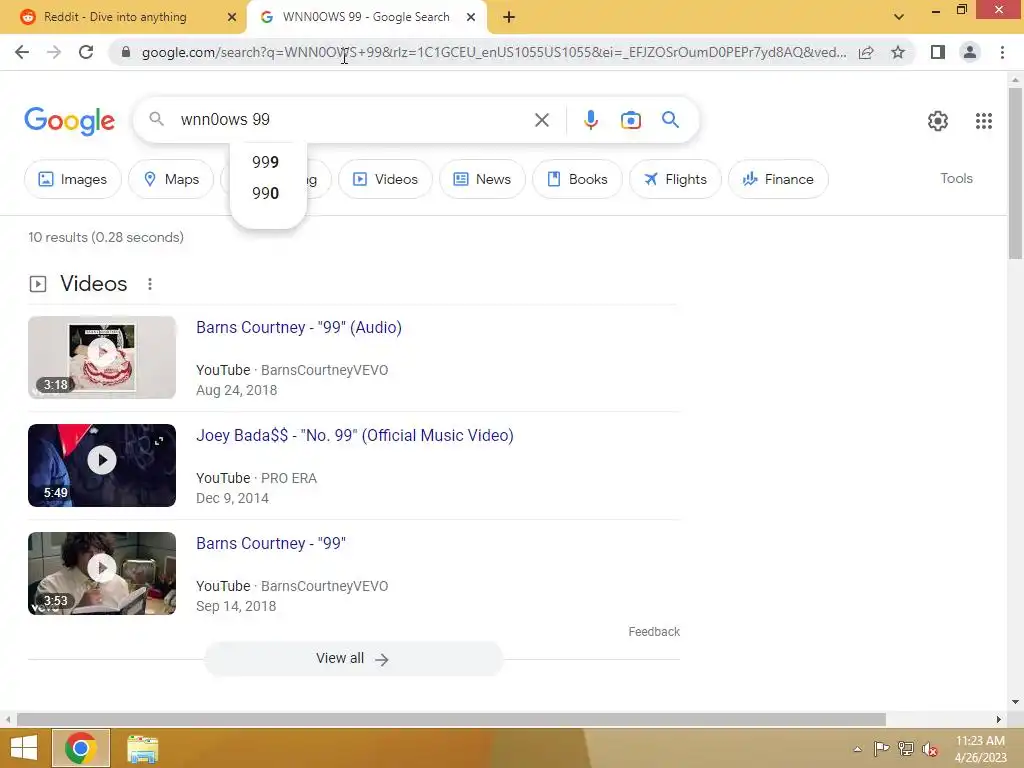Choose the 990 autocomplete suggestion
Screen dimensions: 1024x768
[266, 193]
